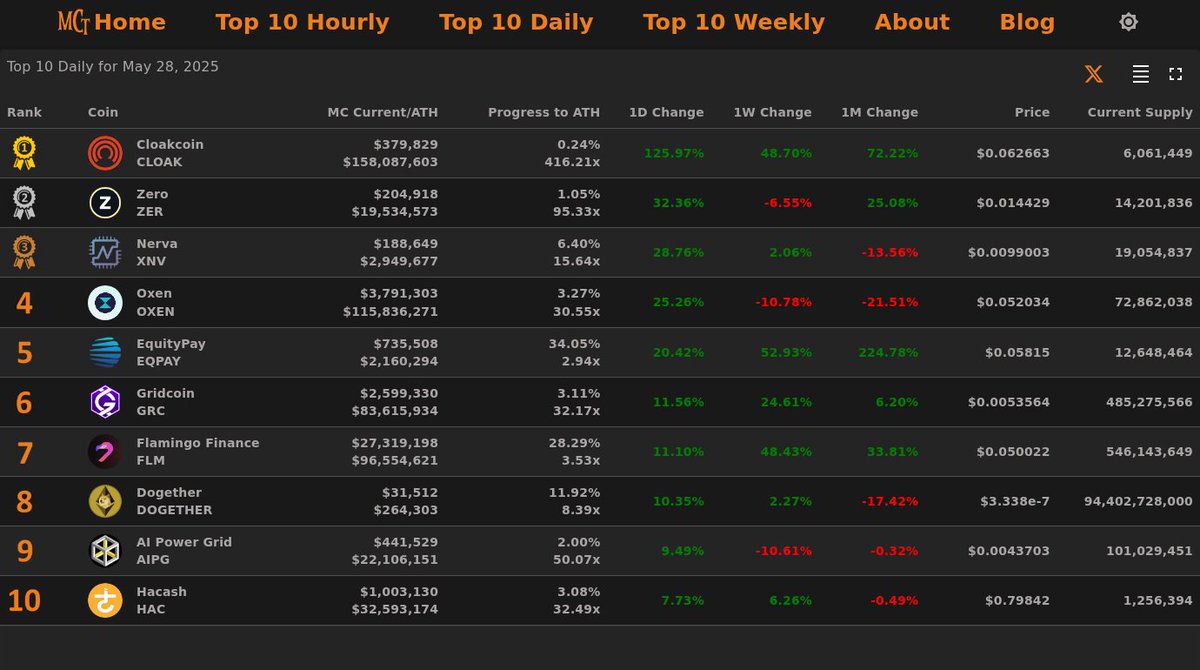Click the -21.51% 1M change value
The image size is (1200, 670).
click(889, 303)
